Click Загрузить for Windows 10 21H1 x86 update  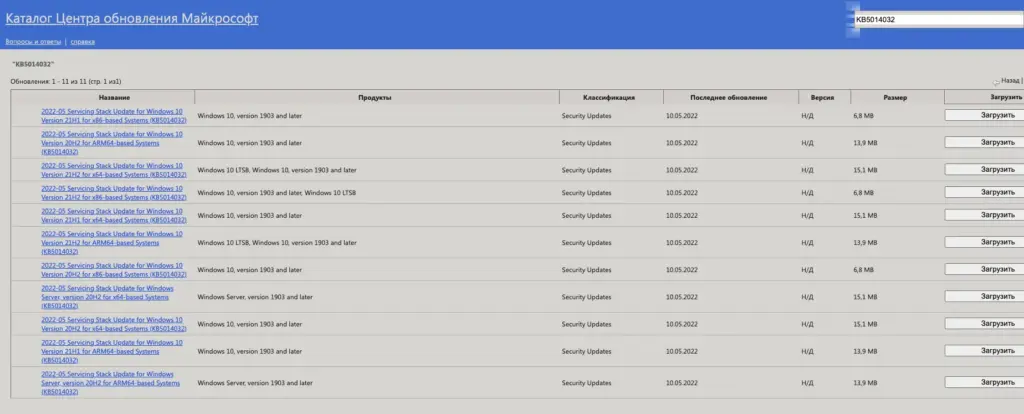(x=984, y=115)
